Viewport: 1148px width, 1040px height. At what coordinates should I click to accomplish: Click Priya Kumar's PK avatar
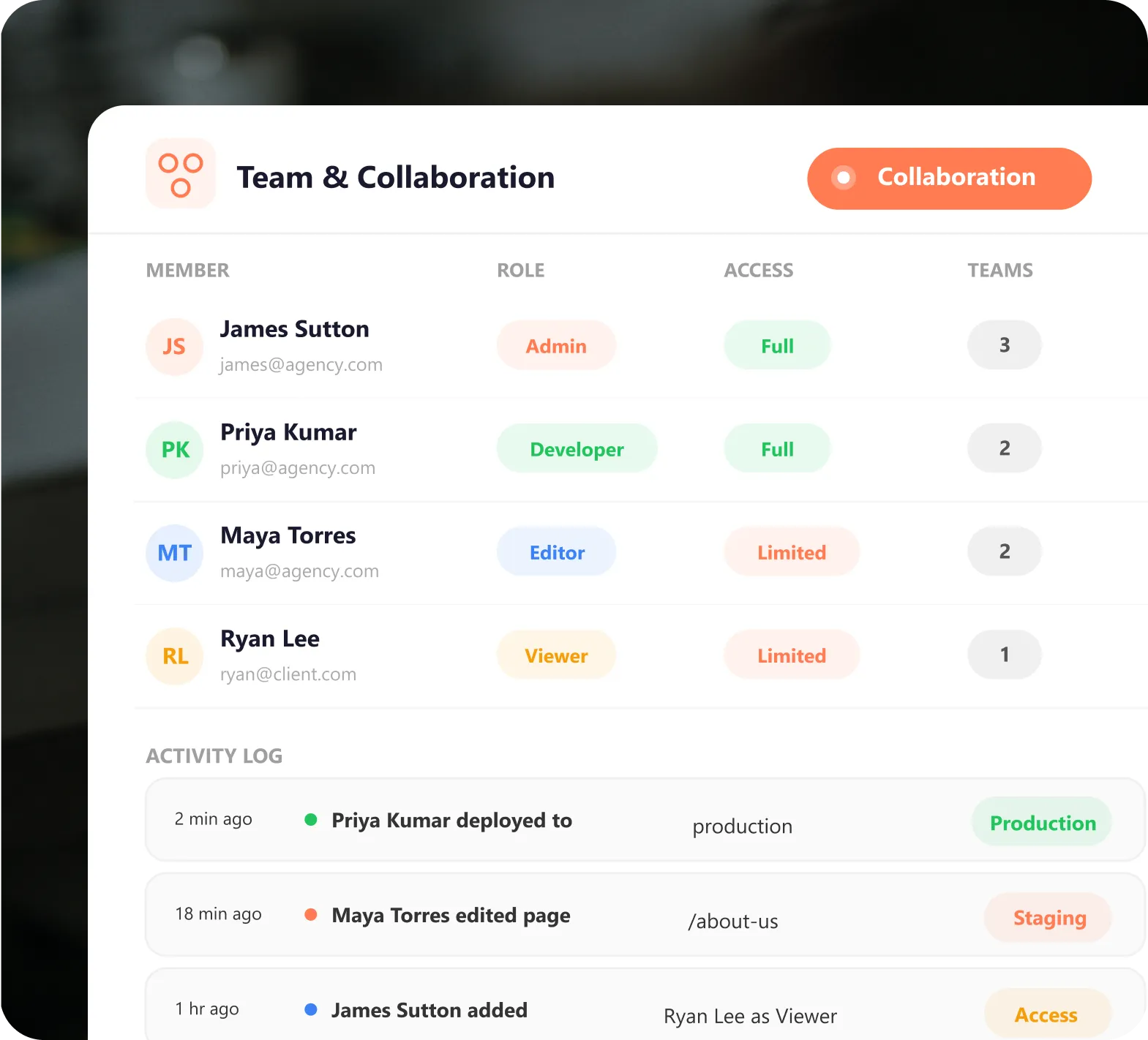[174, 450]
